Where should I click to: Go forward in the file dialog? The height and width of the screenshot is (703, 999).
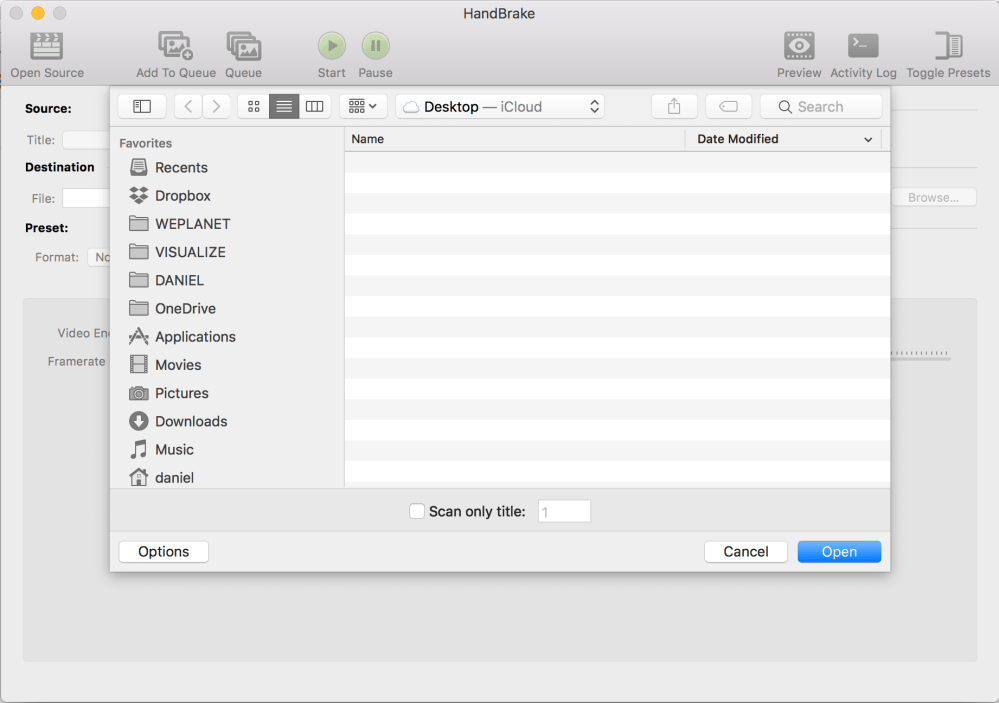pyautogui.click(x=217, y=106)
